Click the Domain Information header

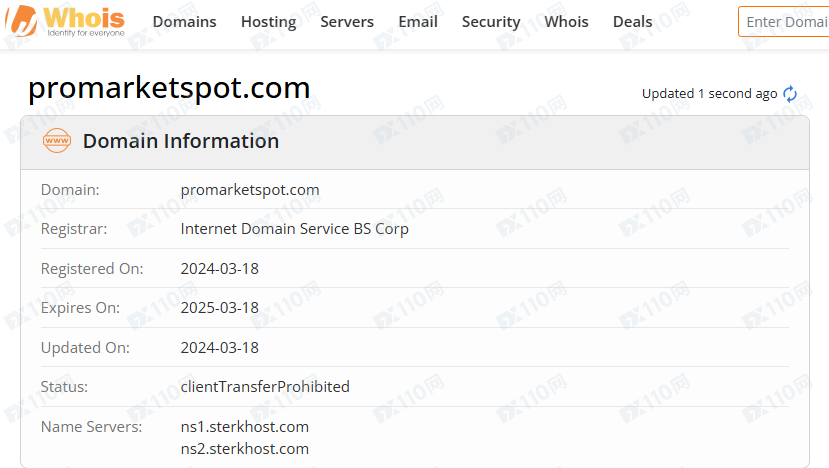[x=181, y=141]
